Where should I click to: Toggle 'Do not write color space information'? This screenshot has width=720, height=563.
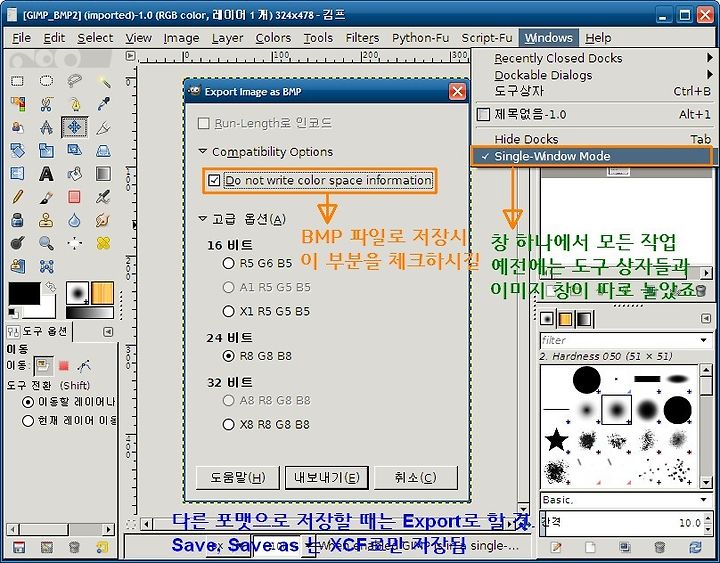click(x=319, y=180)
